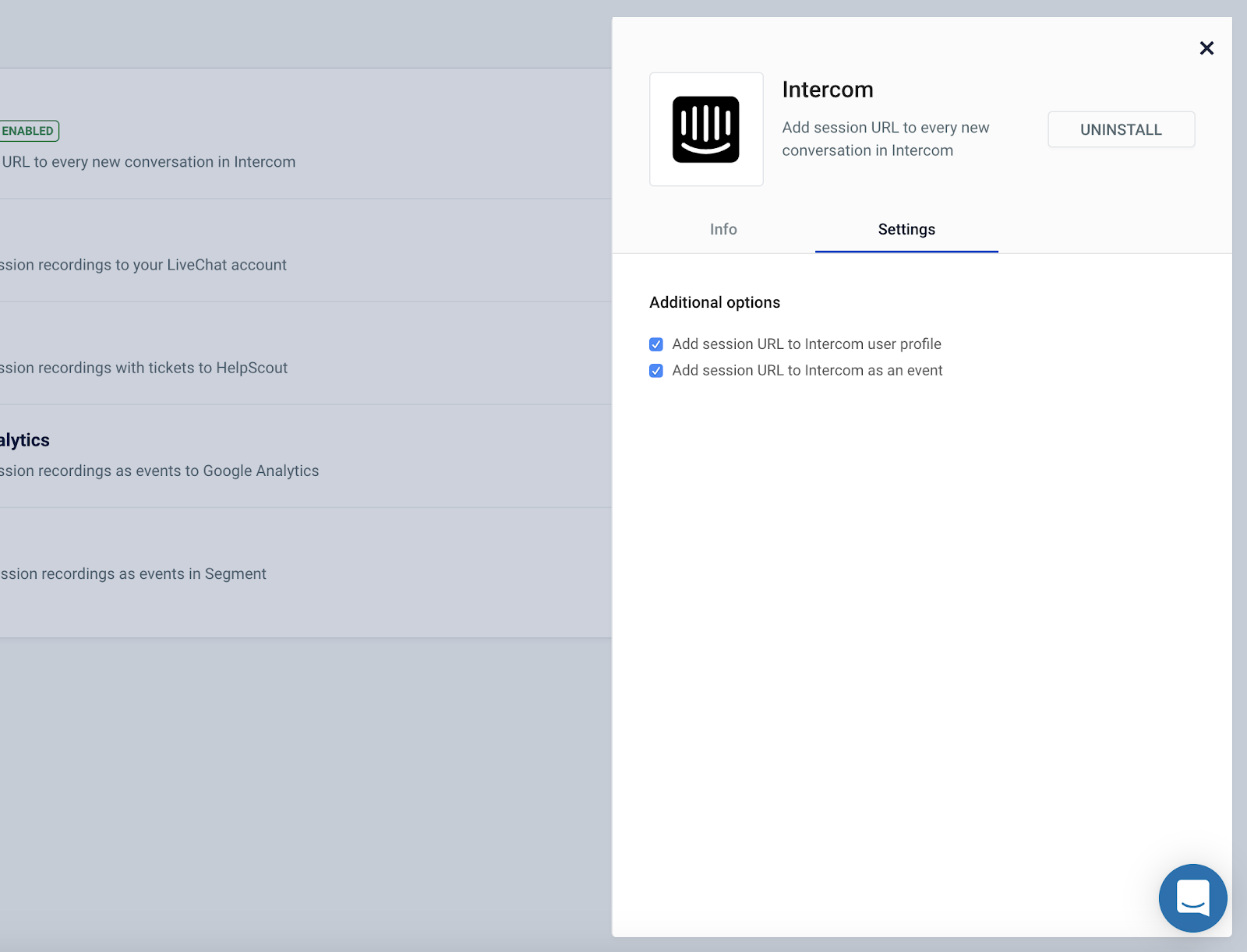The image size is (1247, 952).
Task: Click the close X on the dialog
Action: 1206,48
